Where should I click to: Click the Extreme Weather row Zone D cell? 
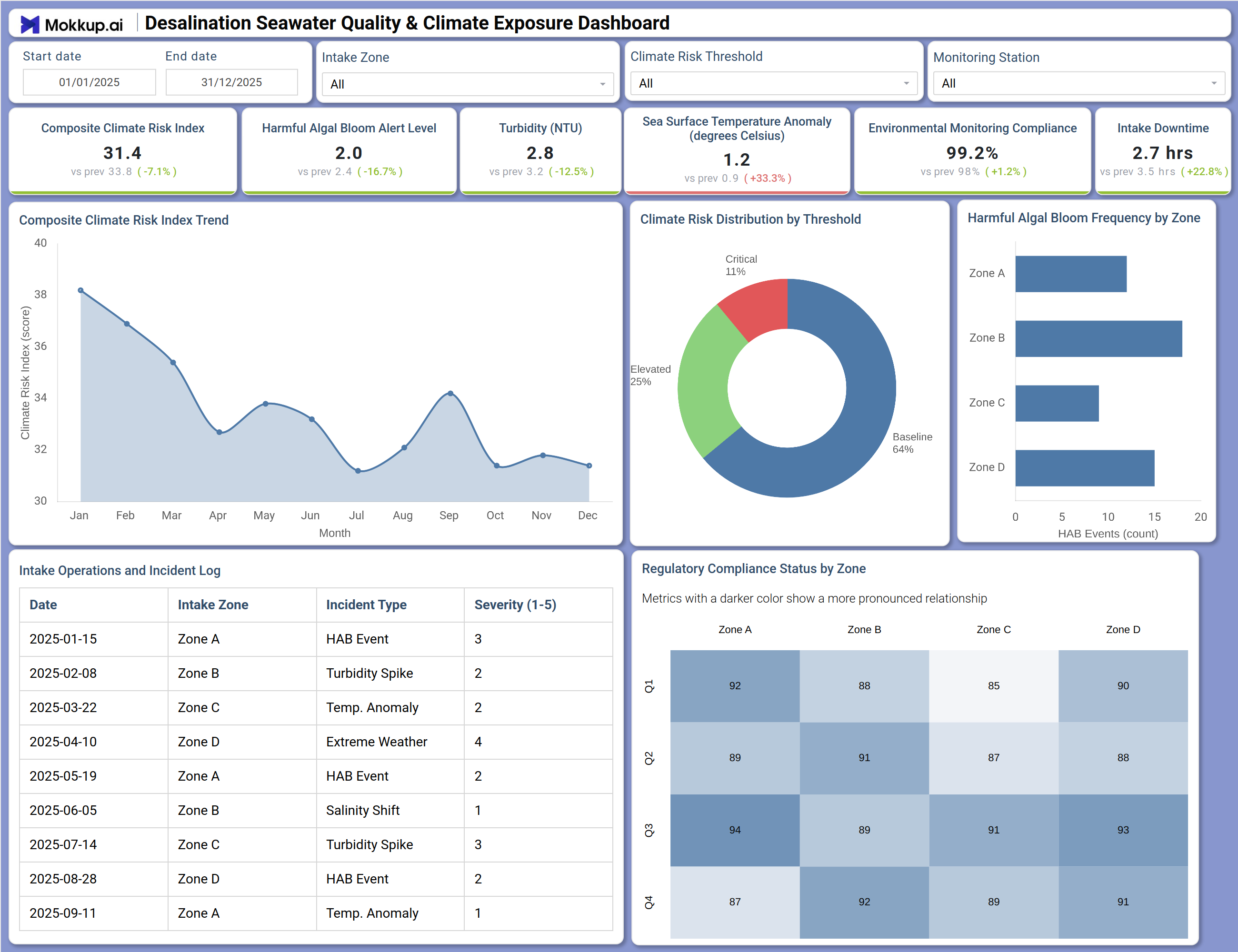pos(242,742)
